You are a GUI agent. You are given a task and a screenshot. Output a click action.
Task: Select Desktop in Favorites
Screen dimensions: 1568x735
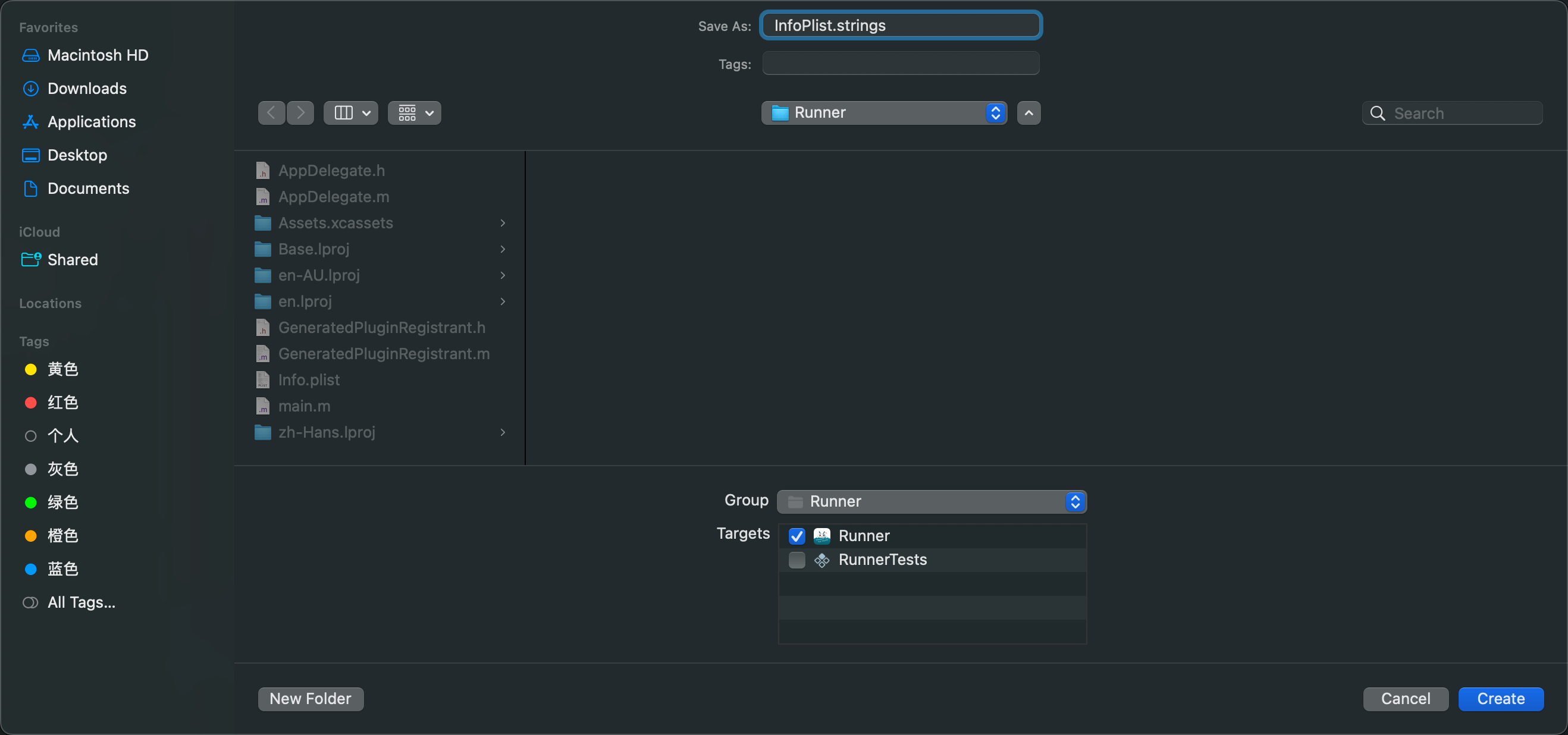(77, 155)
